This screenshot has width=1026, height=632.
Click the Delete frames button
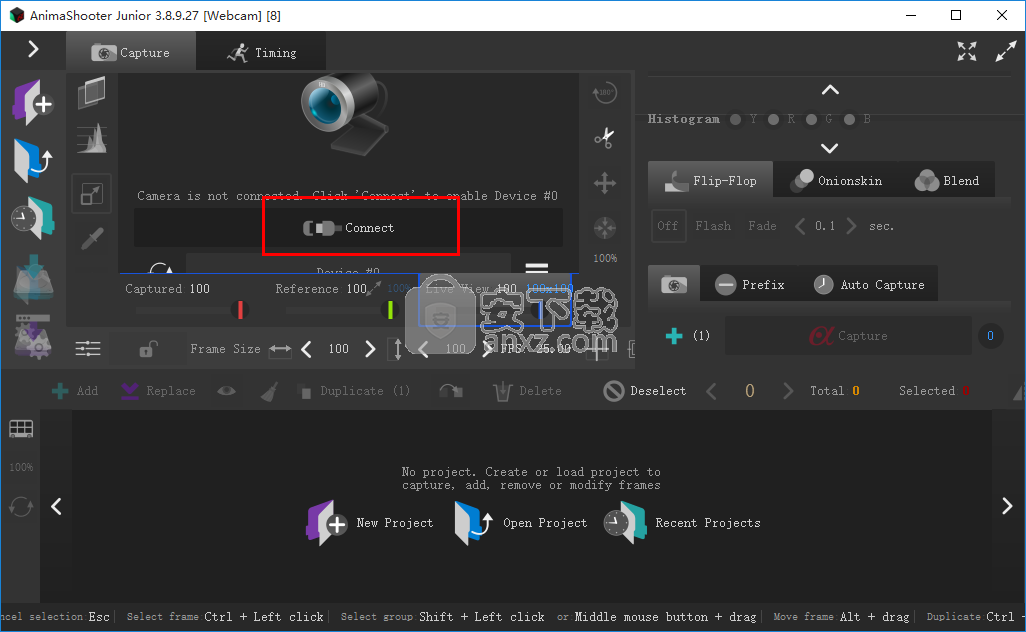pos(527,391)
